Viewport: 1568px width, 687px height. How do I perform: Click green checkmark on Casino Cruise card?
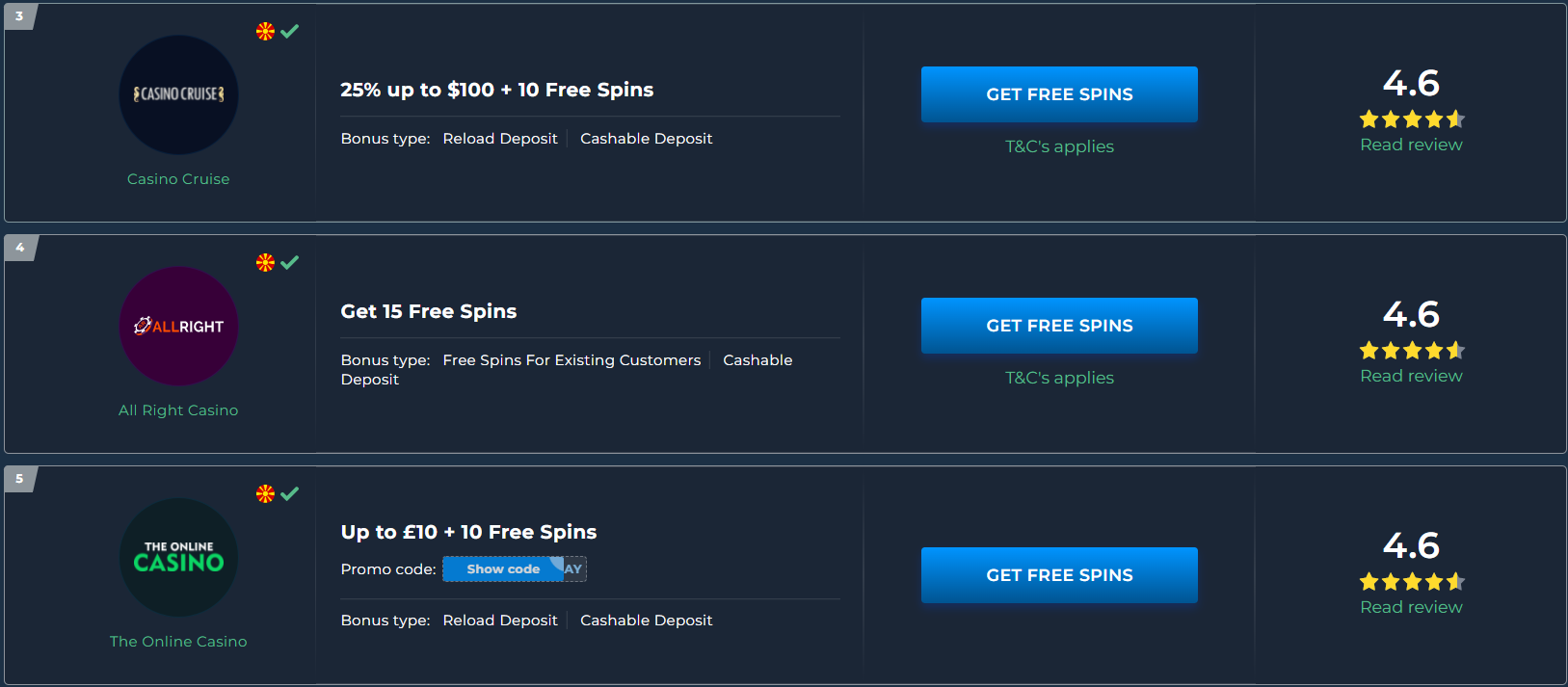289,31
